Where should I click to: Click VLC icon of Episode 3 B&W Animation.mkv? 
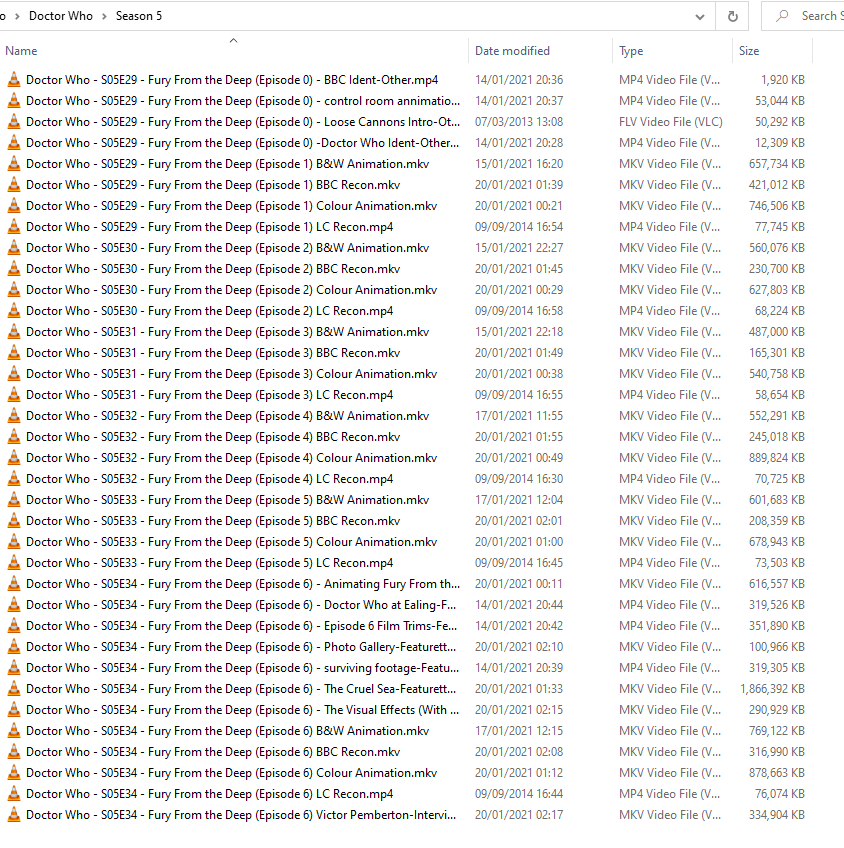click(x=14, y=332)
